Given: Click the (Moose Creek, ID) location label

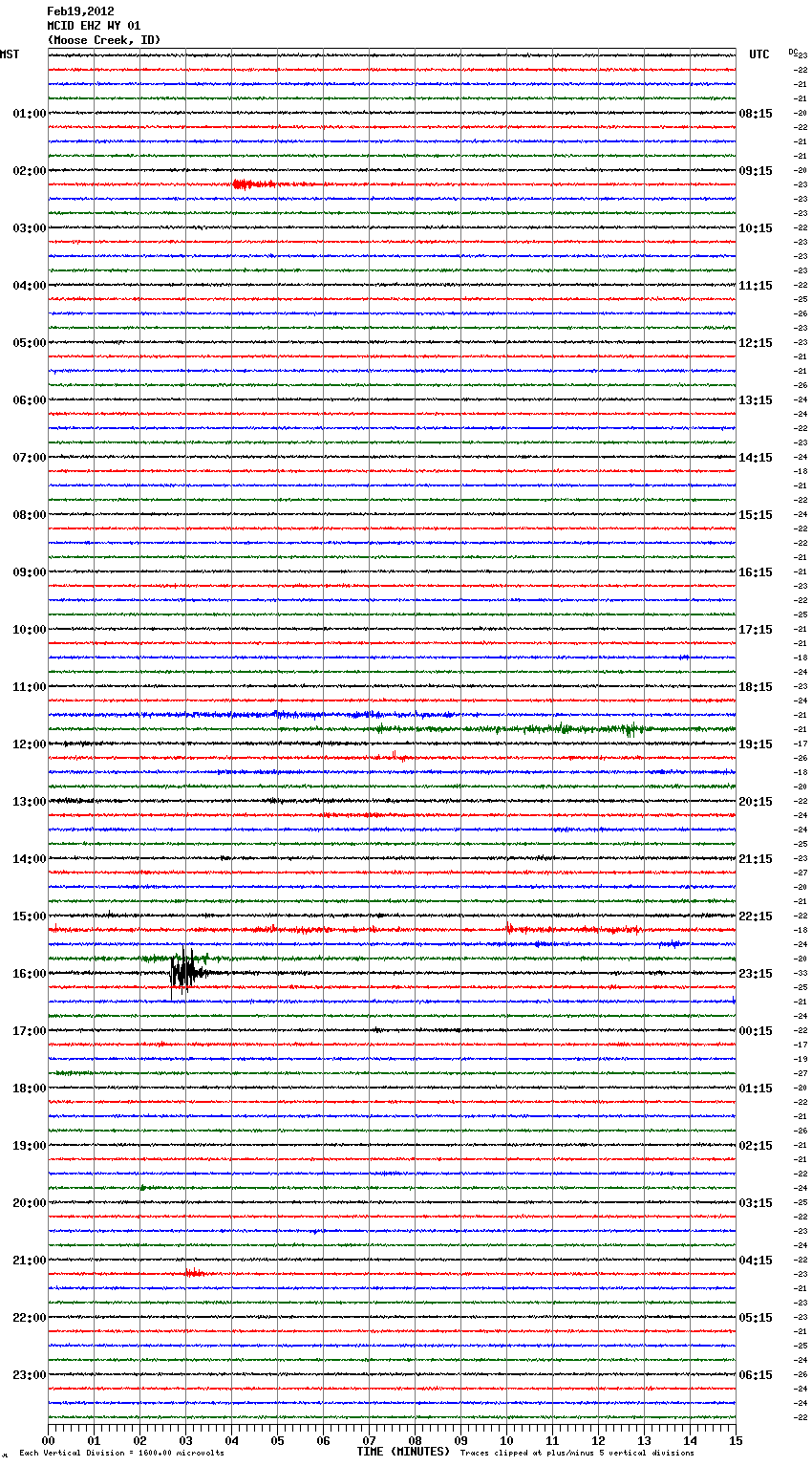Looking at the screenshot, I should click(x=104, y=40).
